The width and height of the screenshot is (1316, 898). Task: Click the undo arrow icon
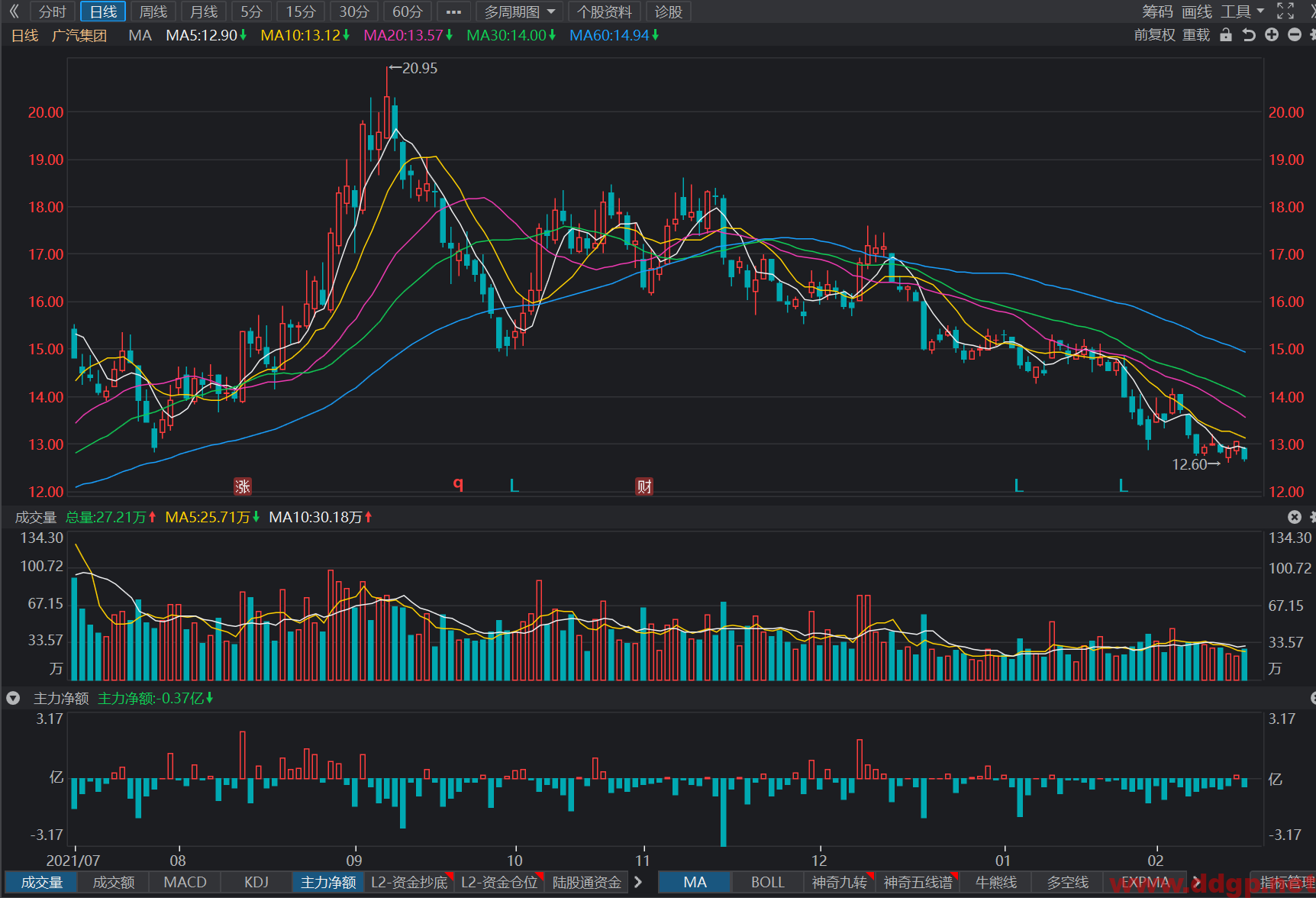pyautogui.click(x=1249, y=35)
